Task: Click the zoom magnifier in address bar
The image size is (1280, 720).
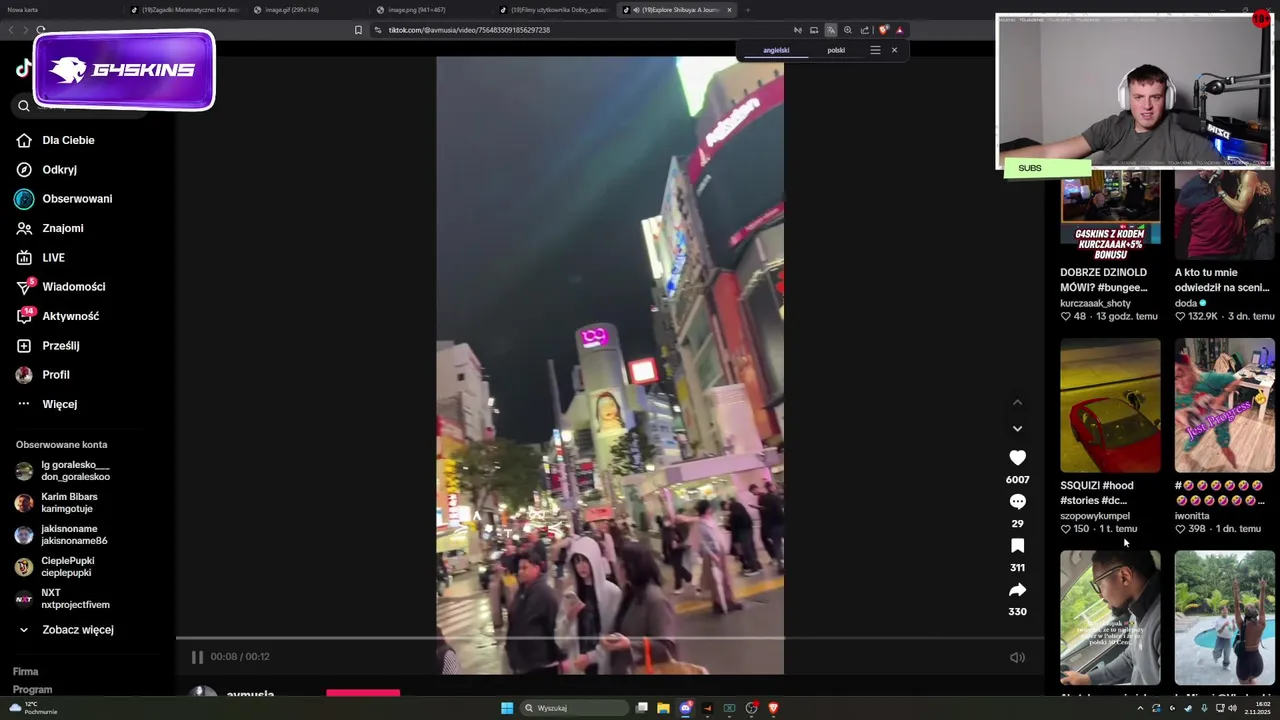Action: coord(848,30)
